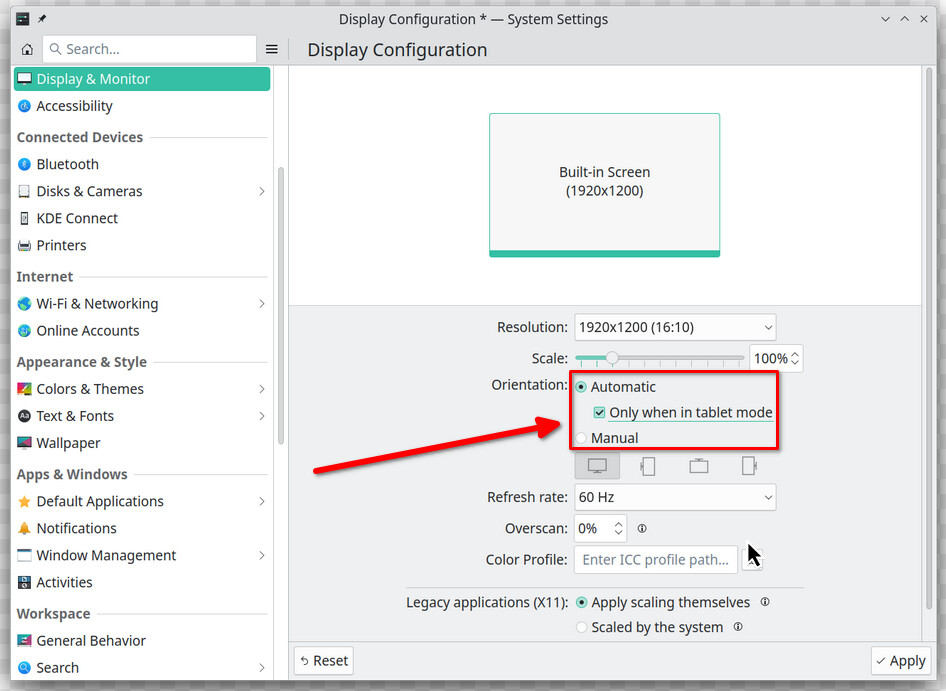The height and width of the screenshot is (691, 946).
Task: Click the Activities icon
Action: [x=24, y=582]
